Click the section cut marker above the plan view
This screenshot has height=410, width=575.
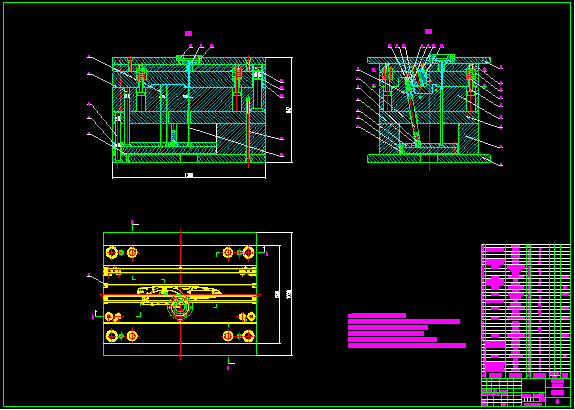tap(134, 224)
